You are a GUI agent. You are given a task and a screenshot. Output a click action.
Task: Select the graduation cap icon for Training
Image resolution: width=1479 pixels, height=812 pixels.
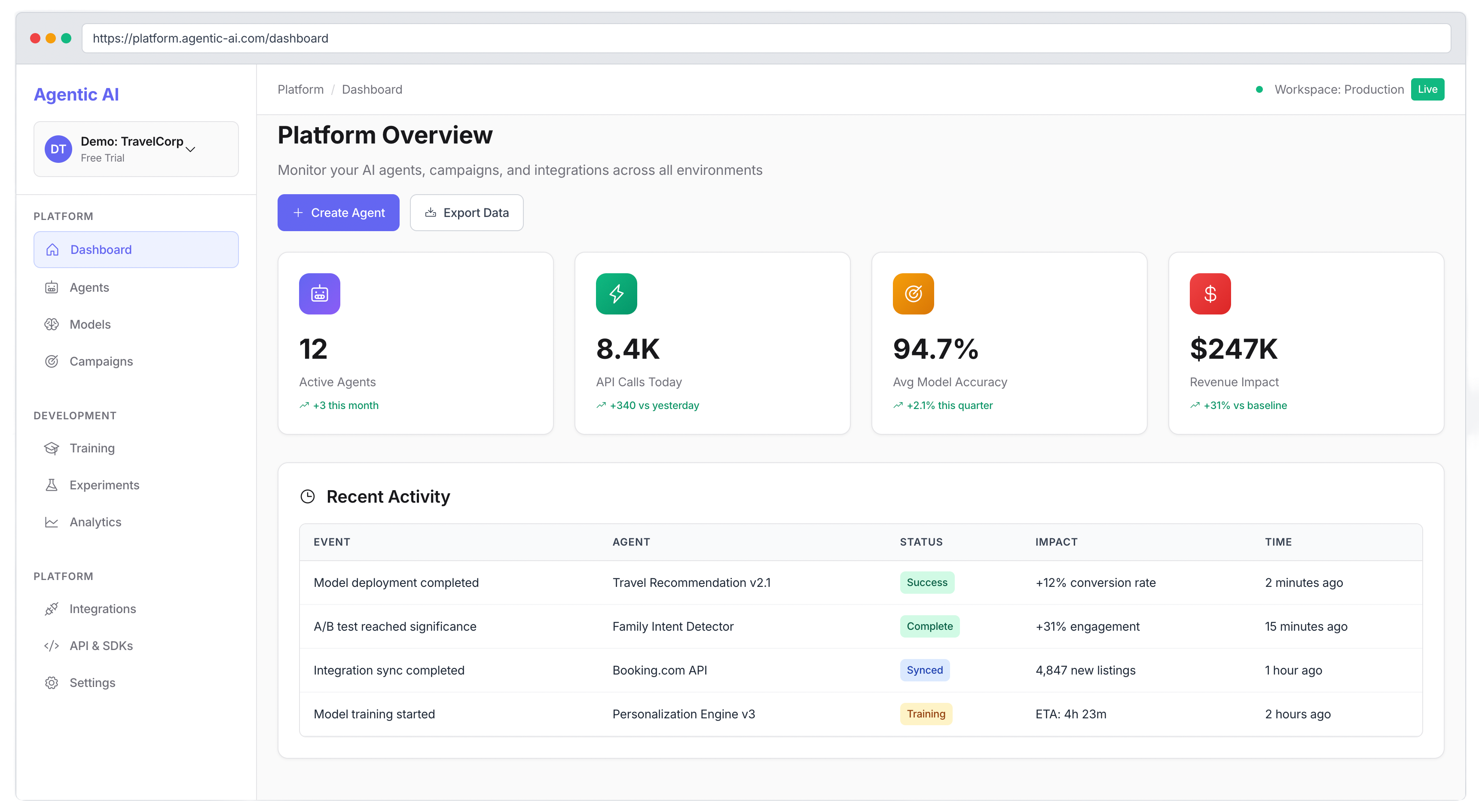click(52, 448)
